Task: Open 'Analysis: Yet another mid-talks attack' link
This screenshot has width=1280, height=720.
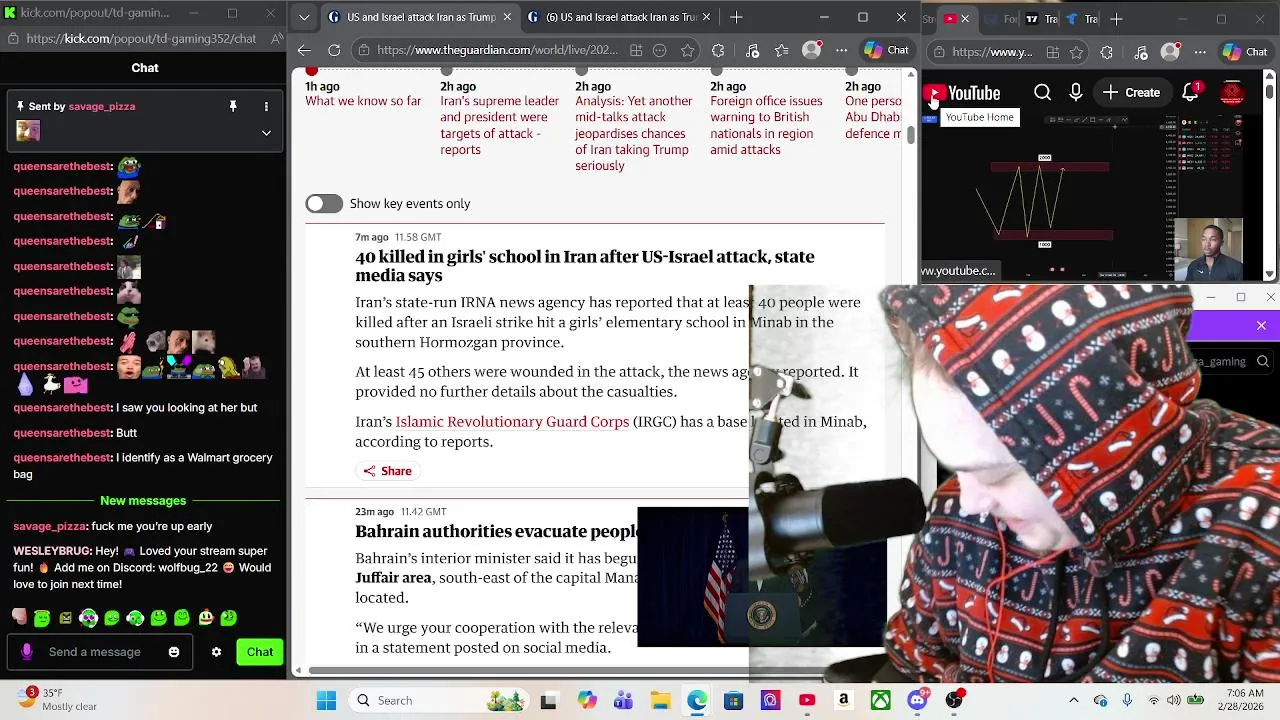Action: click(x=633, y=133)
